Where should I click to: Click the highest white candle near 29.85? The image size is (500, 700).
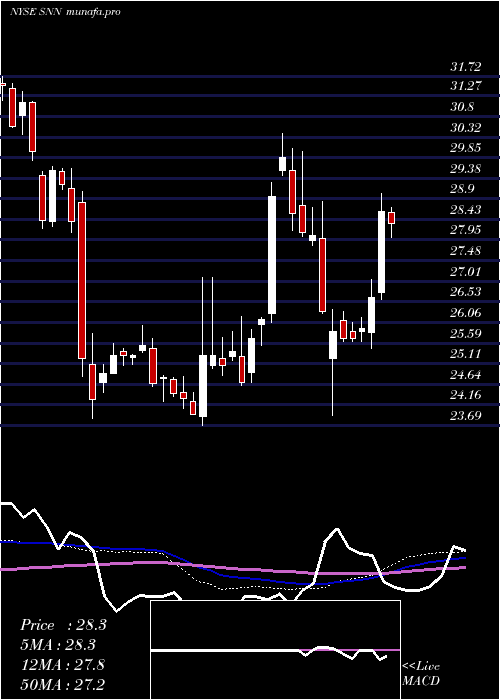pyautogui.click(x=282, y=163)
